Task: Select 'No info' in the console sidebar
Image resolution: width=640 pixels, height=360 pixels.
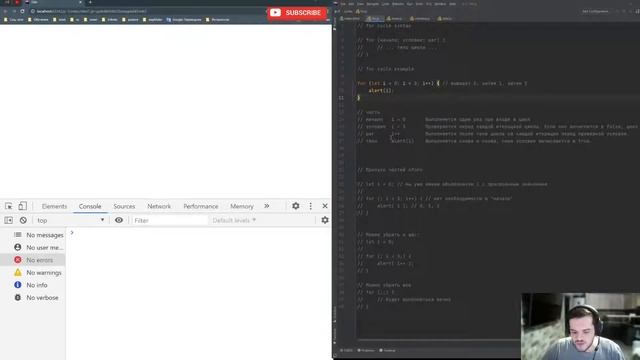Action: pos(33,285)
